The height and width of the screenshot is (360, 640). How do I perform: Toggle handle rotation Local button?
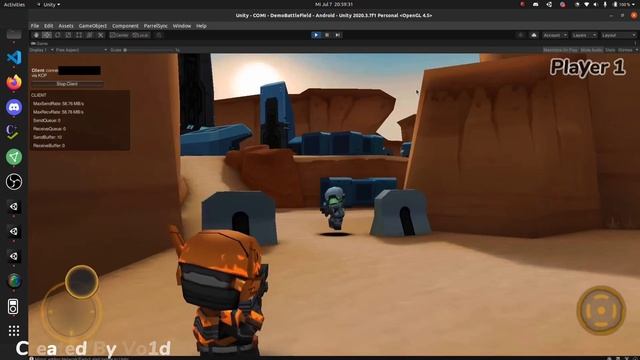141,35
